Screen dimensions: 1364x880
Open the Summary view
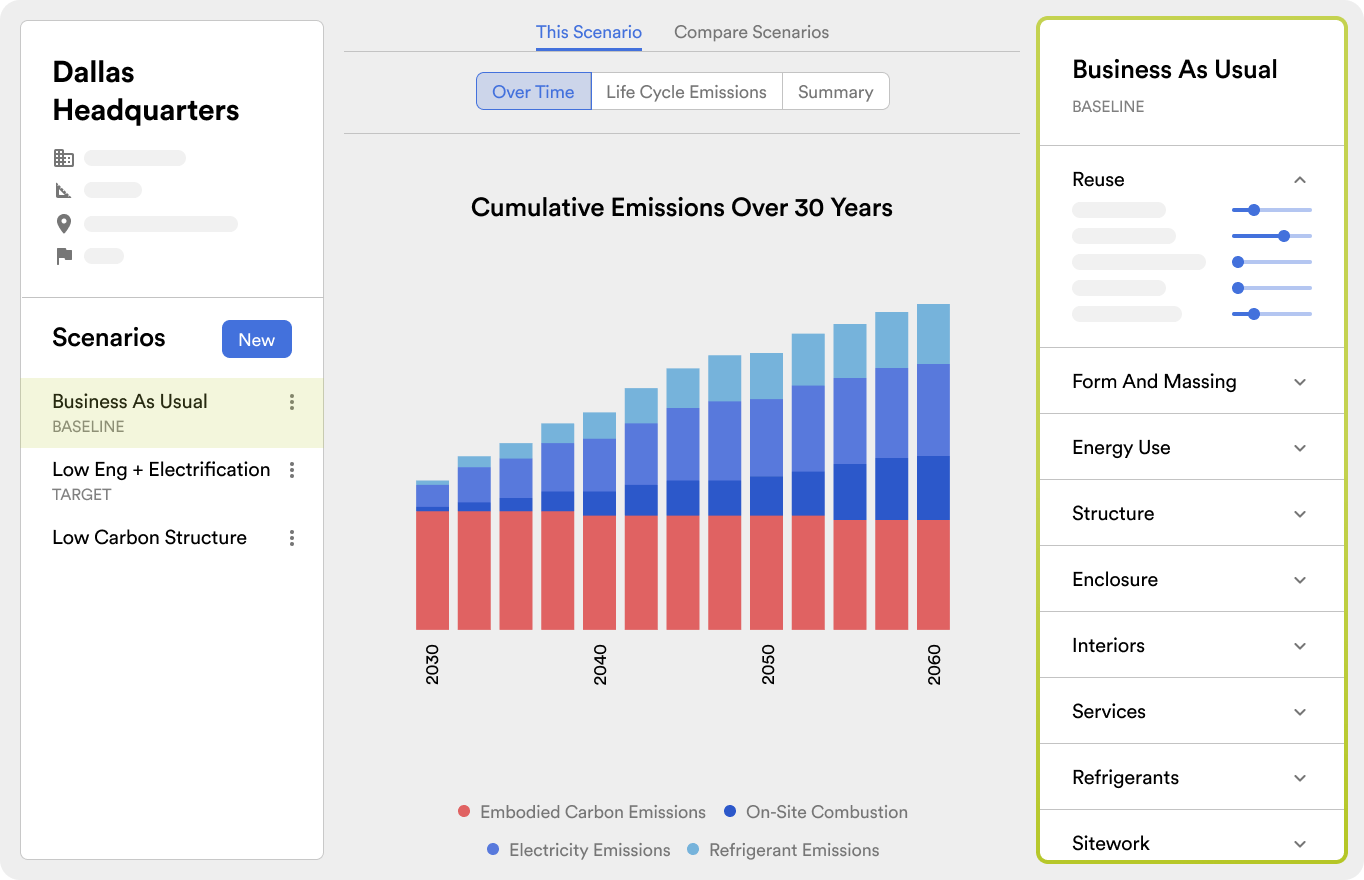[x=835, y=92]
